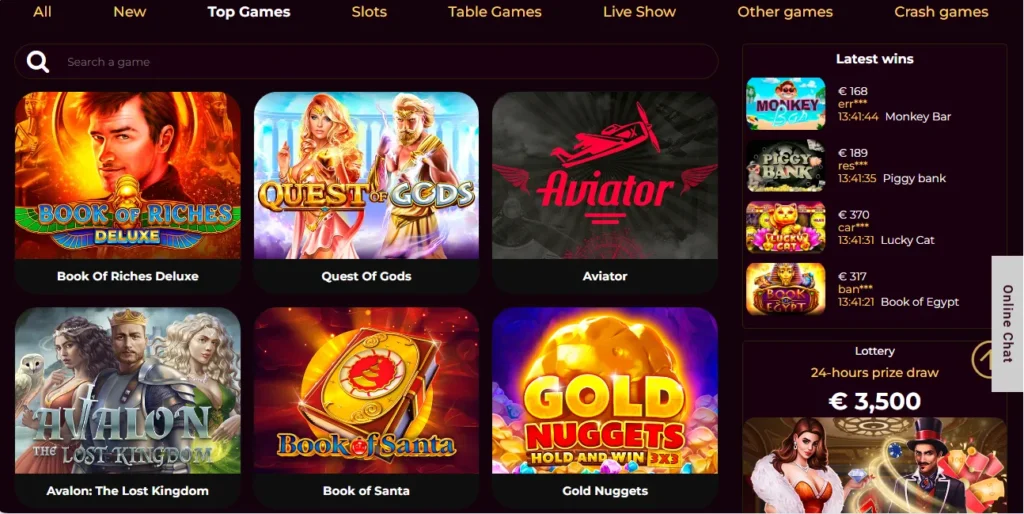
Task: Open the Book of Santa game tile
Action: coord(366,408)
